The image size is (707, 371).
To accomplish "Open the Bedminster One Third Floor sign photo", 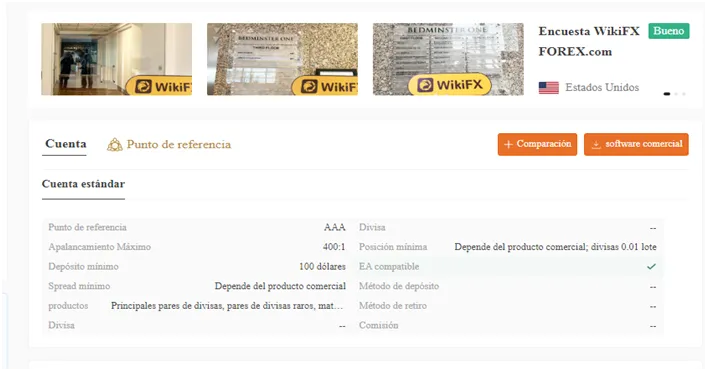I will [282, 59].
